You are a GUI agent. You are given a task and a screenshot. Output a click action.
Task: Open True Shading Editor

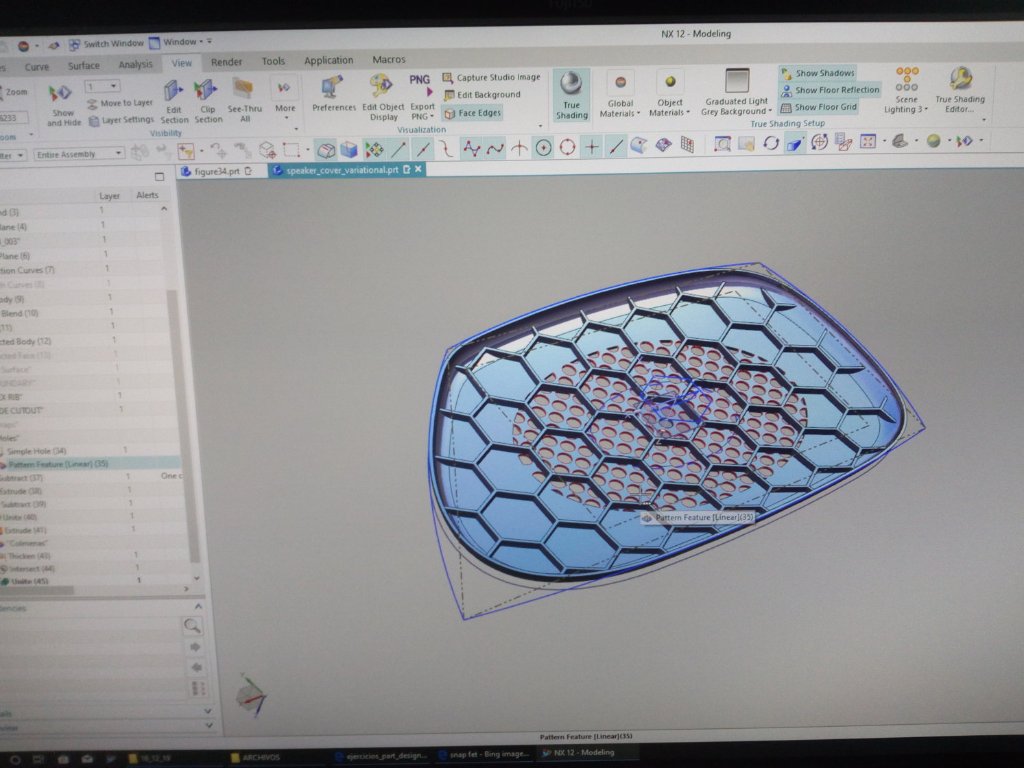point(959,90)
